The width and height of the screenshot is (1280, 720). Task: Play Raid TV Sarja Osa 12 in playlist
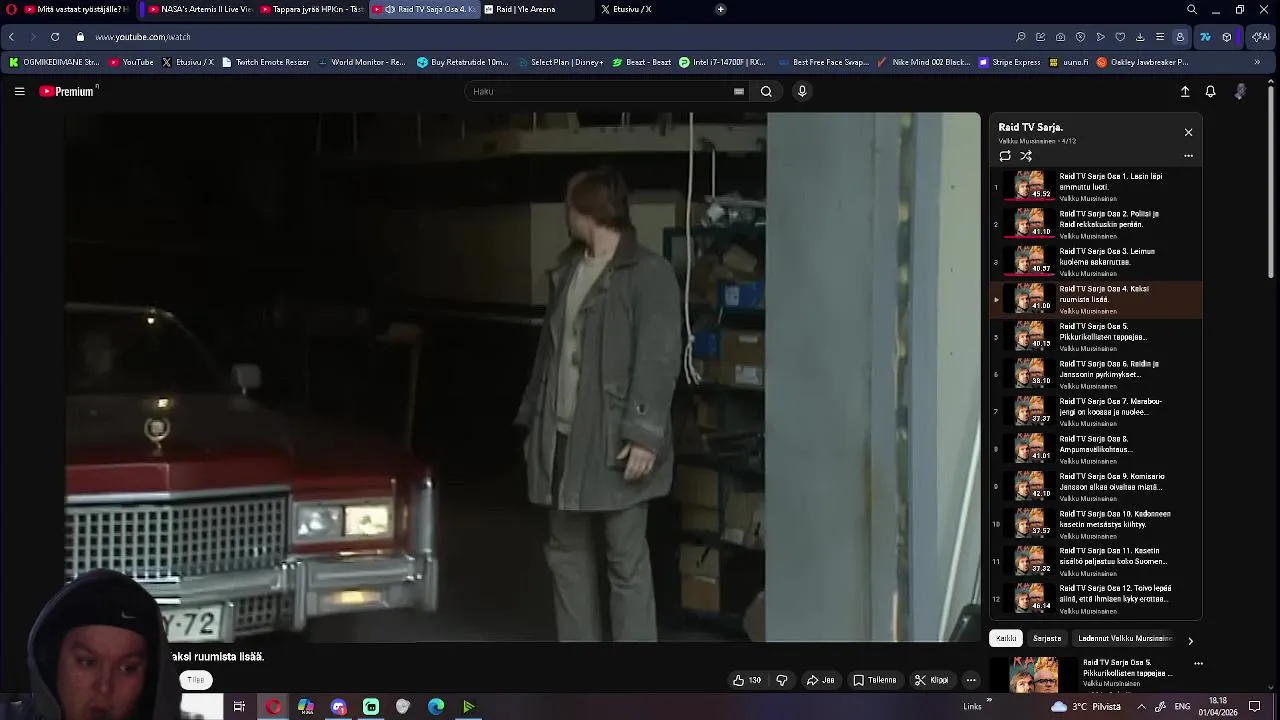click(1096, 599)
